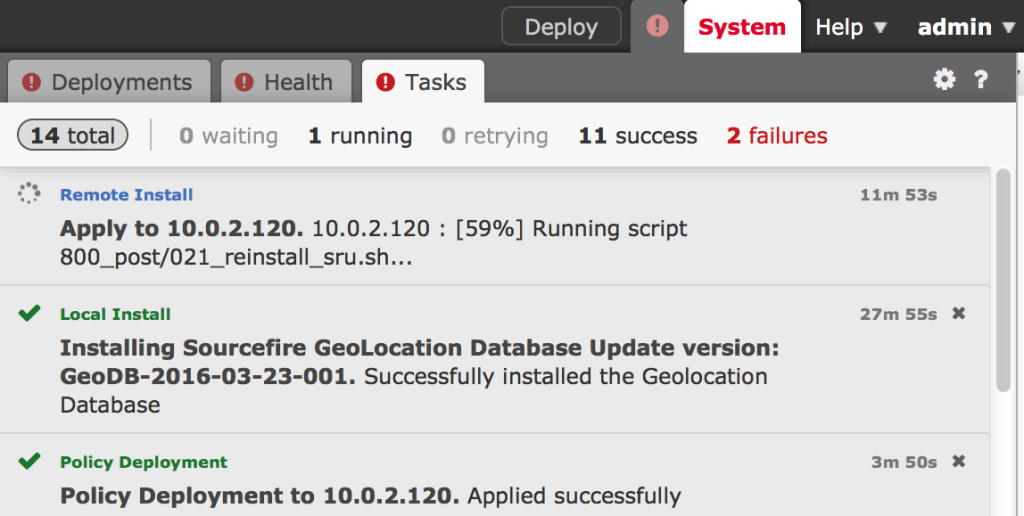Click the task list vertical scrollbar
1024x516 pixels.
click(1003, 280)
